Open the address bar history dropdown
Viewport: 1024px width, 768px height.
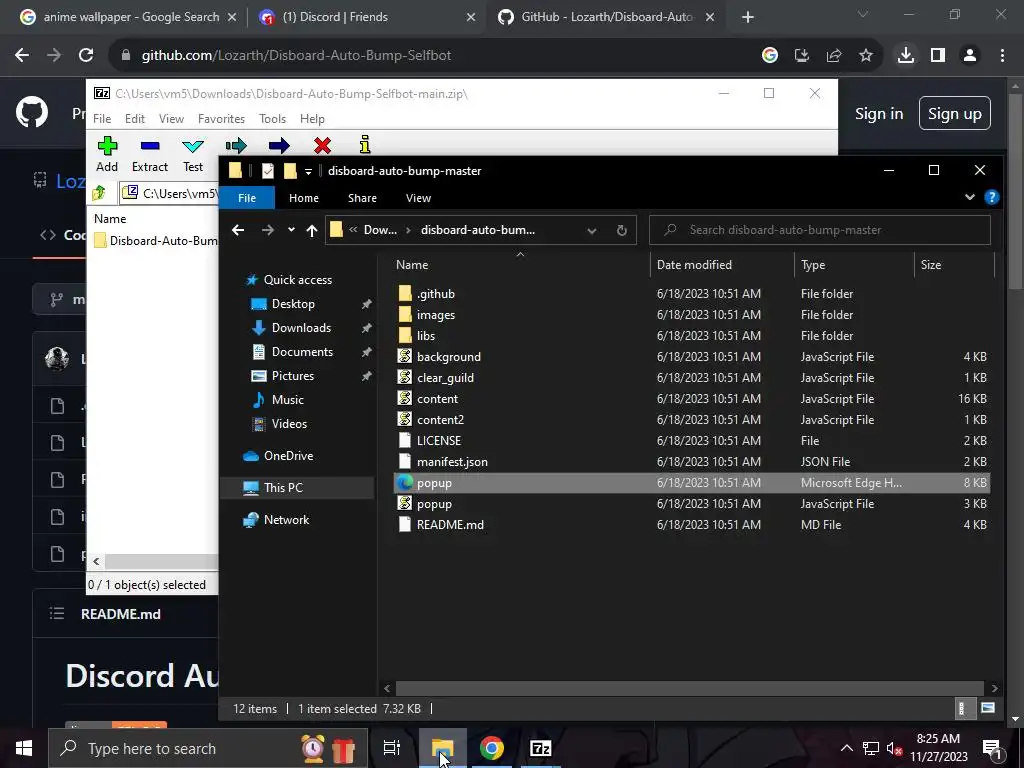(592, 231)
